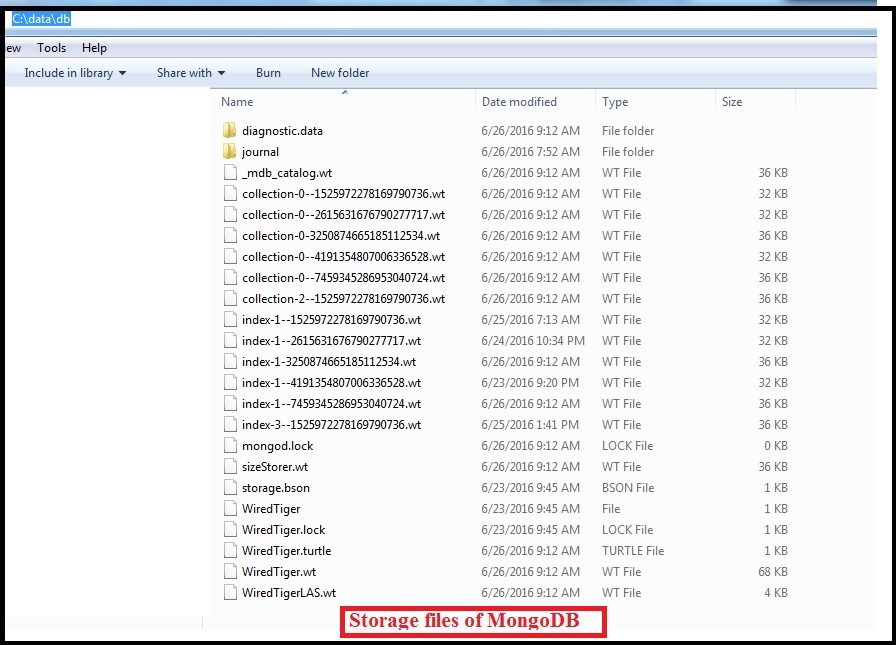Select file icon of collection-0--4191354807006336528.wt
Viewport: 896px width, 645px height.
pyautogui.click(x=230, y=257)
